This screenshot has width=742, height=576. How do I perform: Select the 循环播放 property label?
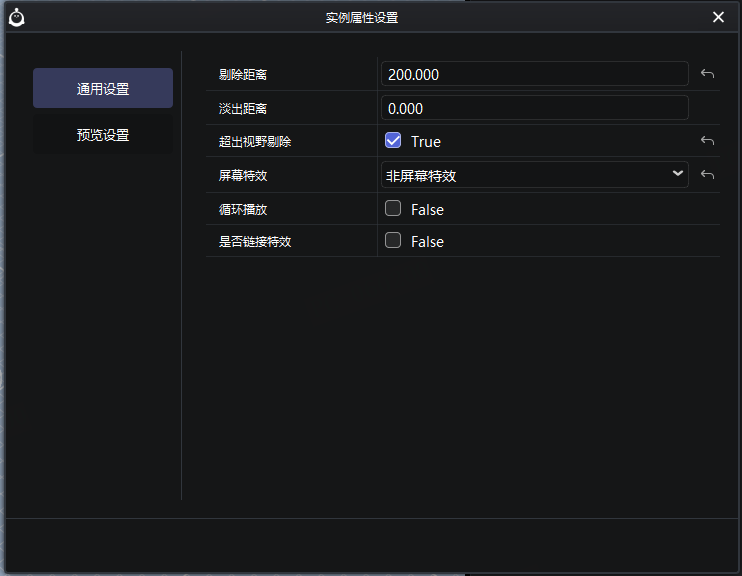pyautogui.click(x=243, y=209)
